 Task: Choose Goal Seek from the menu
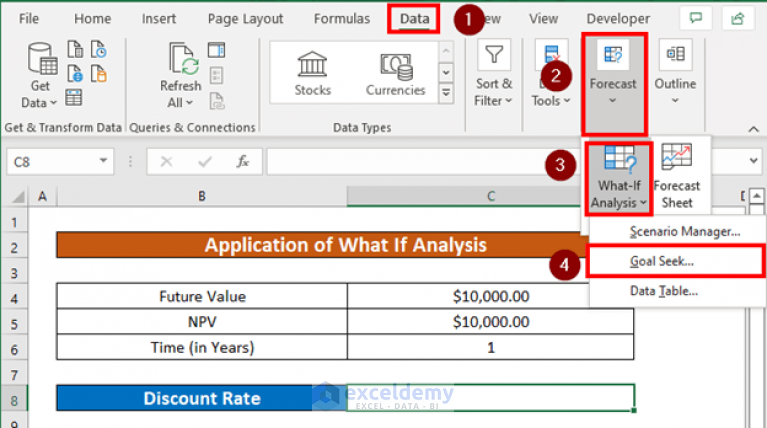(675, 261)
